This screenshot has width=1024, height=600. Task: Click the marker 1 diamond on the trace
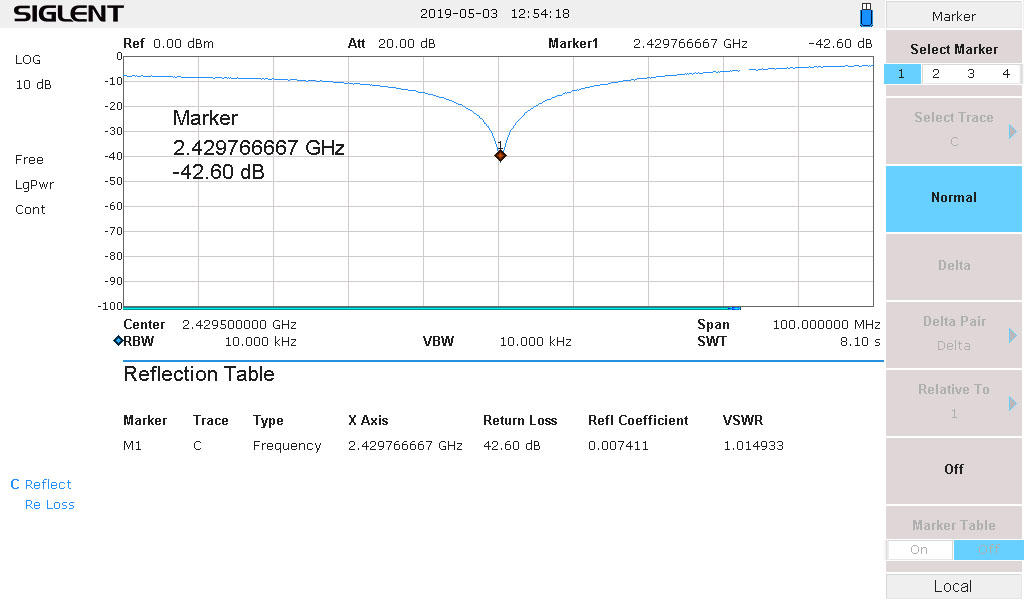pos(500,155)
